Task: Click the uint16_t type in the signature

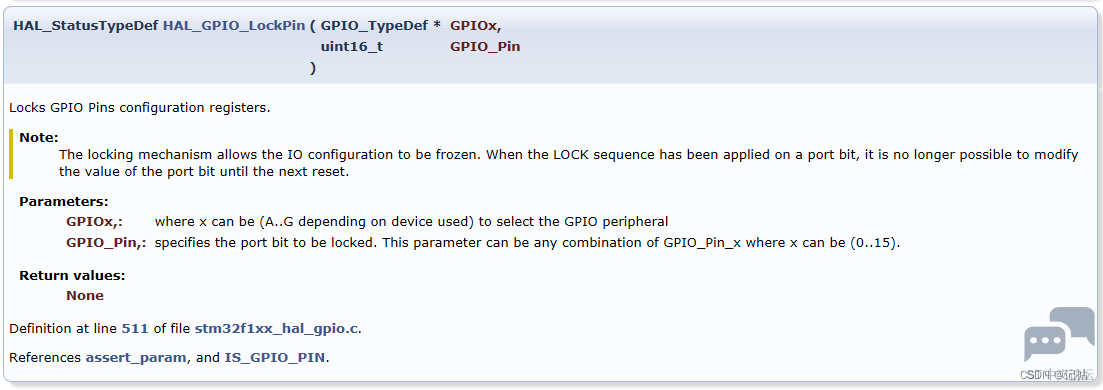Action: [x=352, y=47]
